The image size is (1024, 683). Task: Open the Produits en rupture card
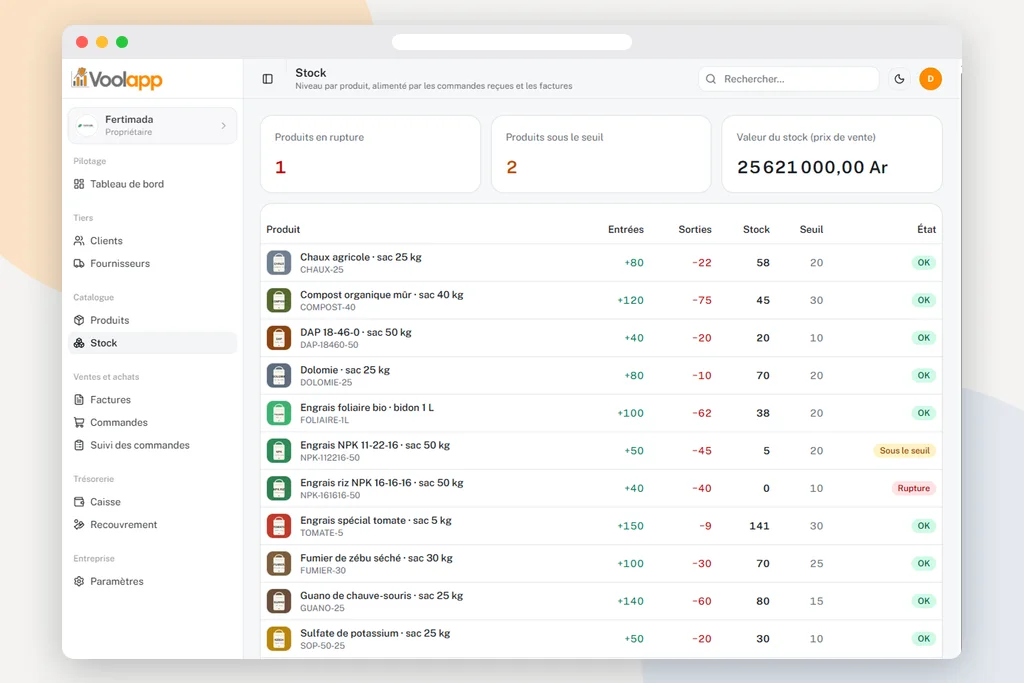point(370,154)
